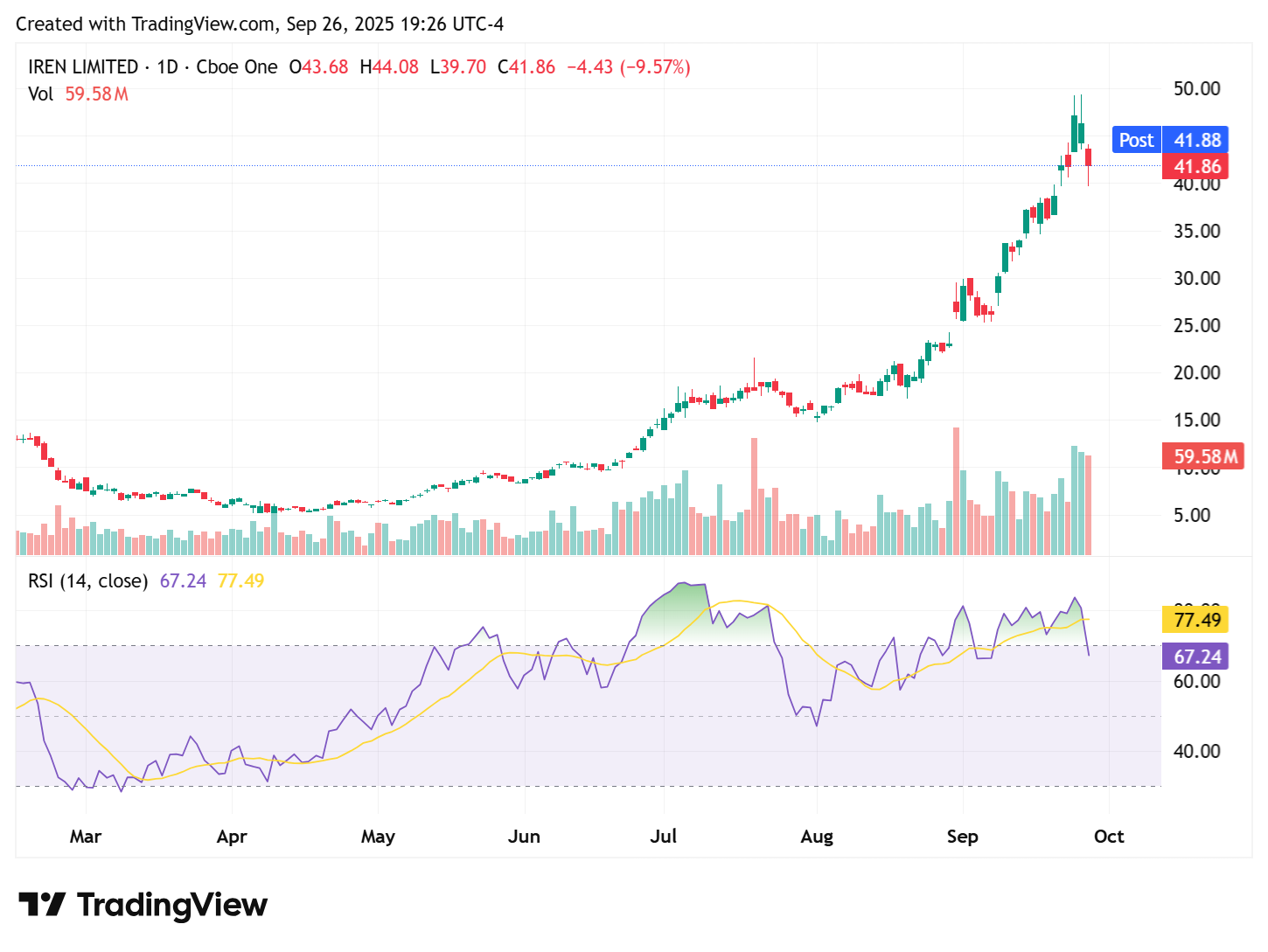Toggle the volume histogram display
Image resolution: width=1268 pixels, height=952 pixels.
[x=41, y=94]
